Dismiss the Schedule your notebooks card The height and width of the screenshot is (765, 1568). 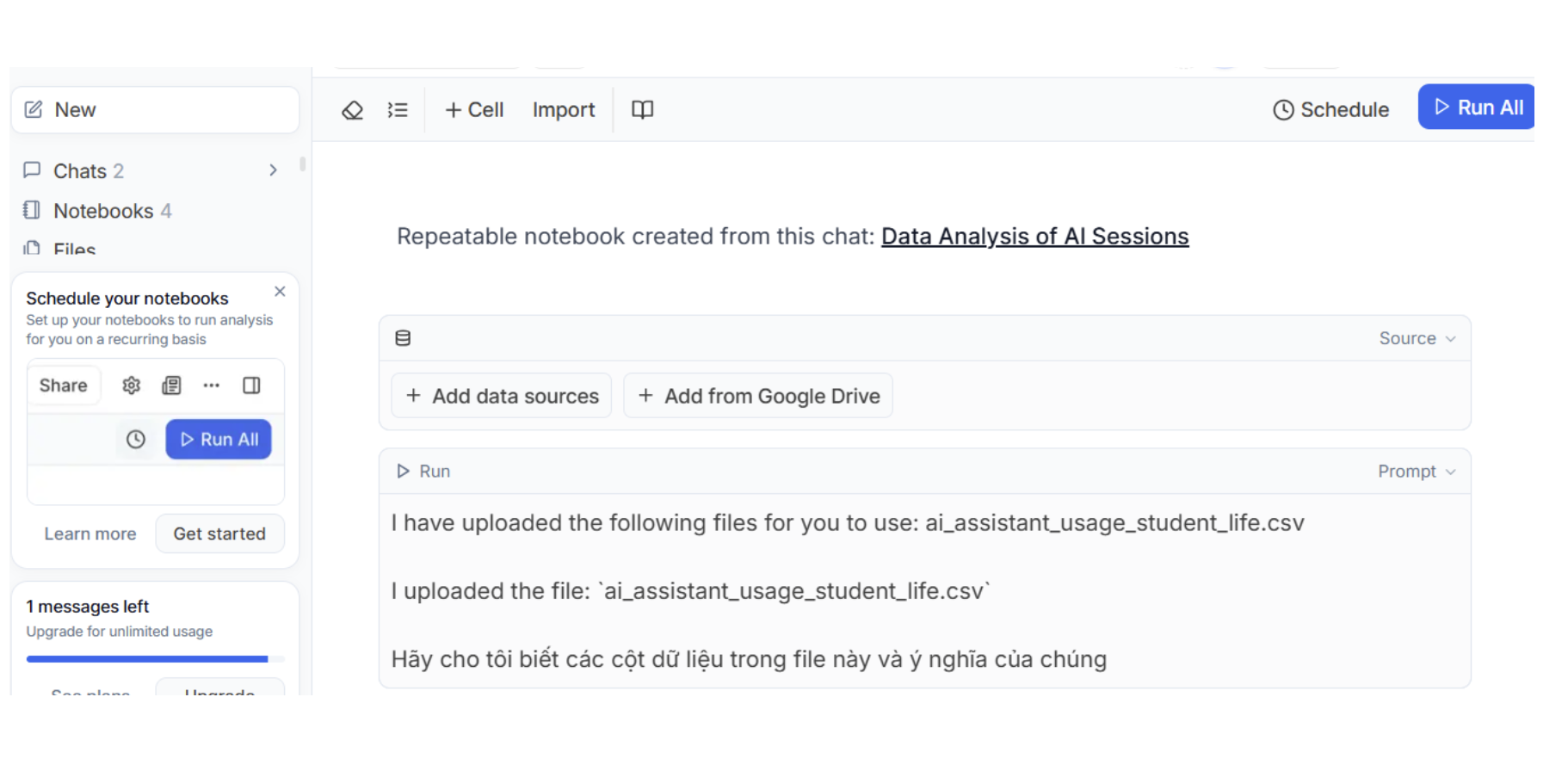click(x=280, y=292)
